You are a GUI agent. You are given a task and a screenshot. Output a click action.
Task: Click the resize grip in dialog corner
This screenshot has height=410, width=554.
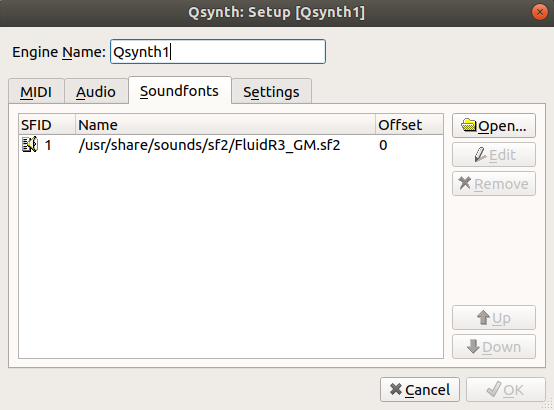click(549, 405)
